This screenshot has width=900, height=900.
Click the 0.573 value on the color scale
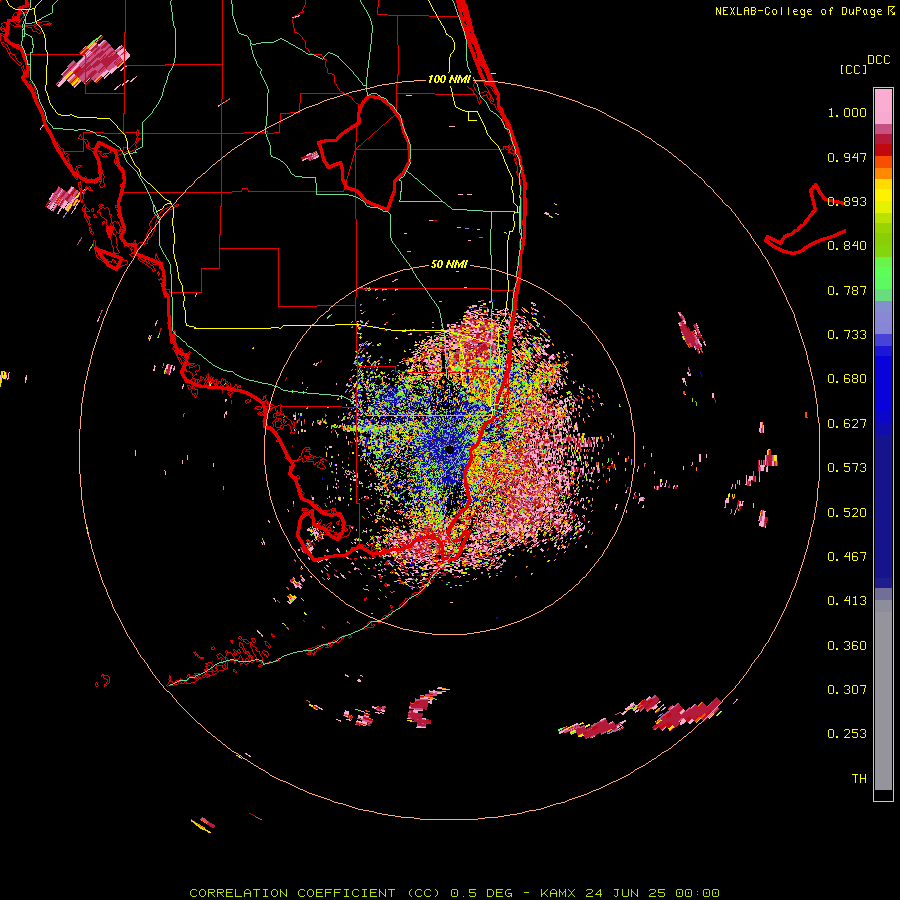click(847, 468)
